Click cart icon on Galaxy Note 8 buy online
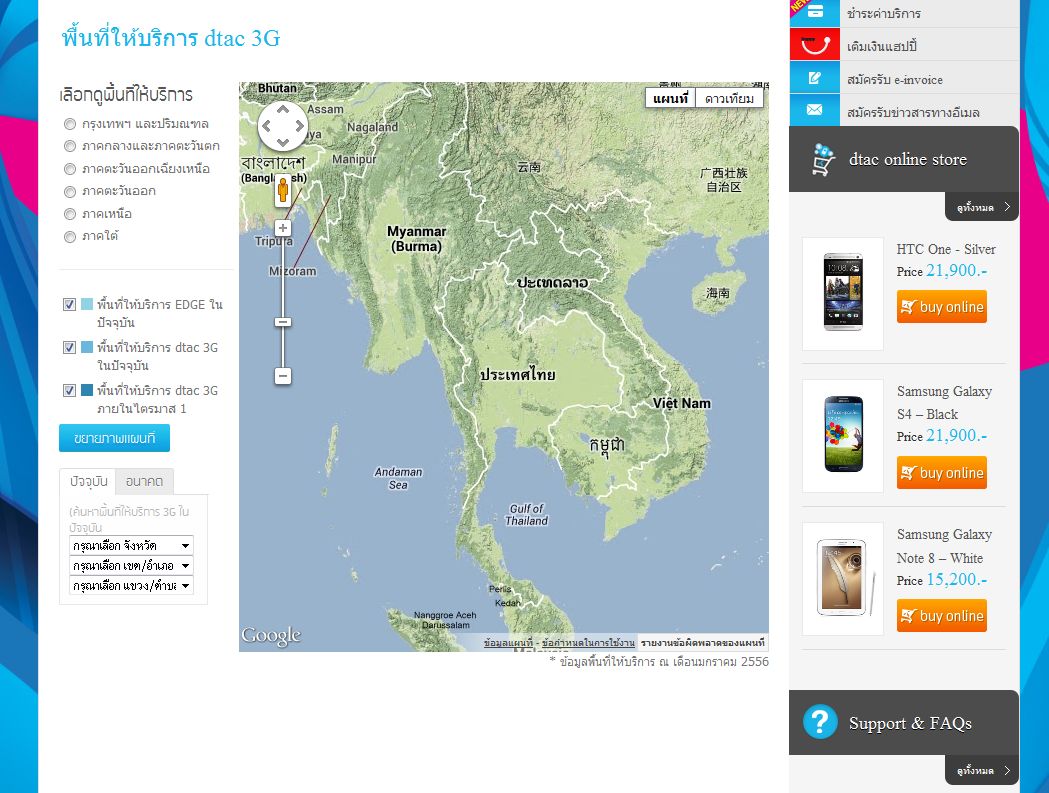The height and width of the screenshot is (793, 1049). pos(908,616)
